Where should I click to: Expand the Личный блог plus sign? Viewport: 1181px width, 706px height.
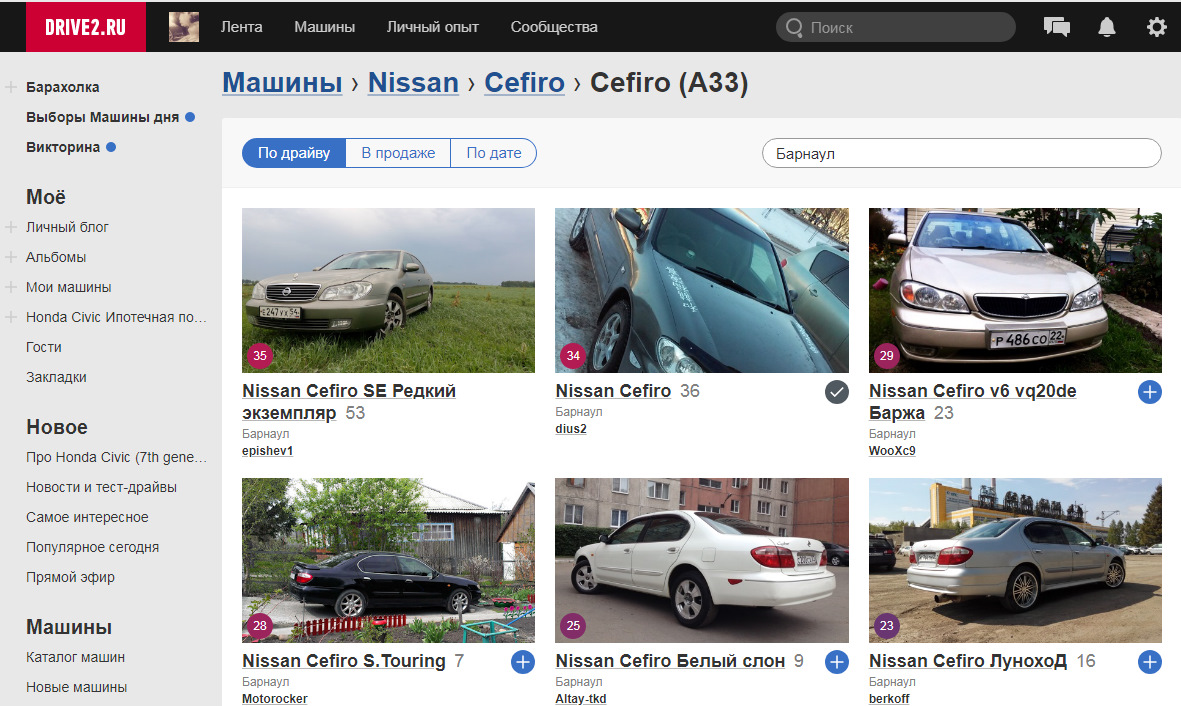coord(11,227)
